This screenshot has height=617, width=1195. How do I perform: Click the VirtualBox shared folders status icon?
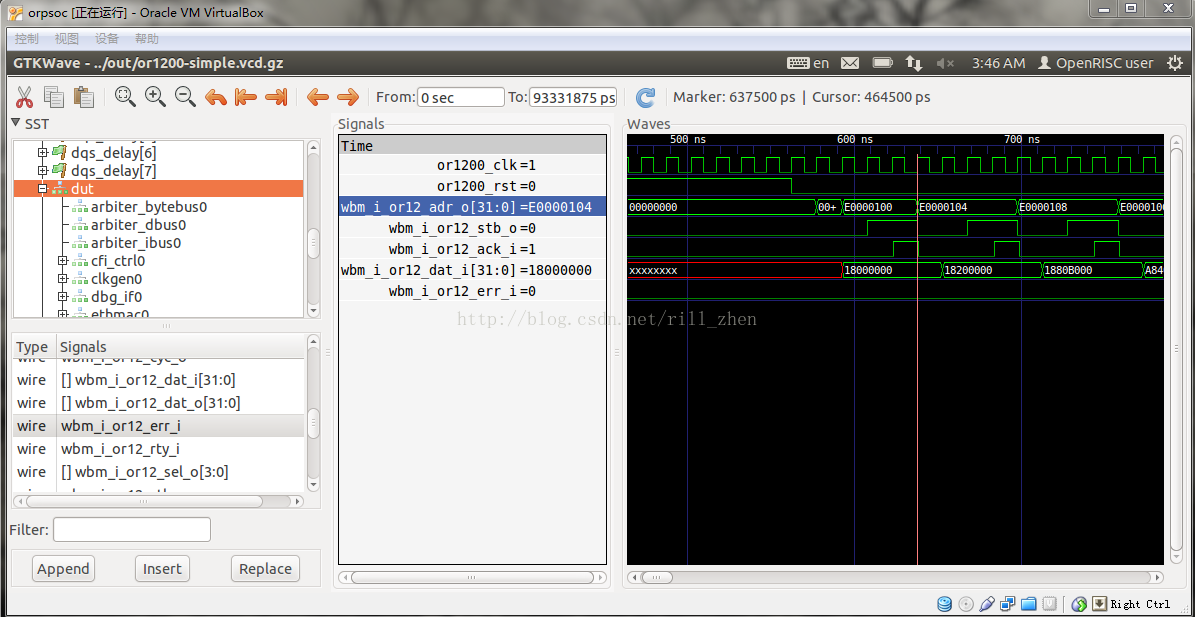pyautogui.click(x=1029, y=604)
